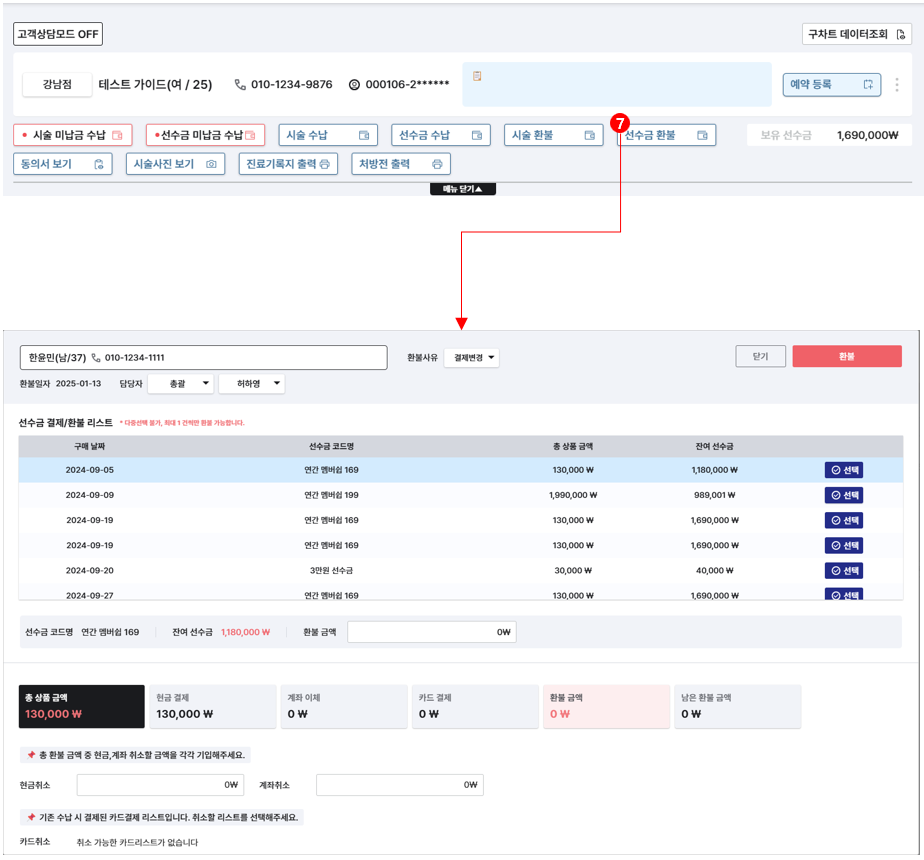Select the 2024-09-05 row 선택 button

click(844, 470)
